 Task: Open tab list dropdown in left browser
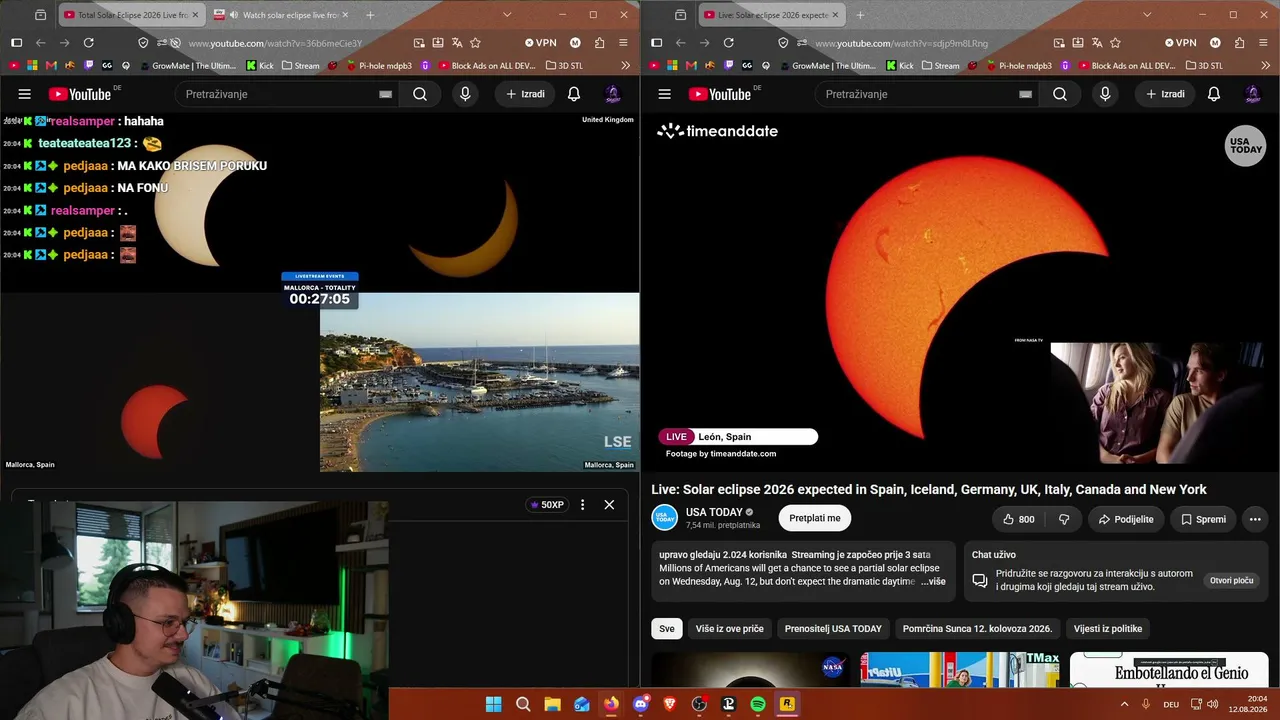(507, 15)
